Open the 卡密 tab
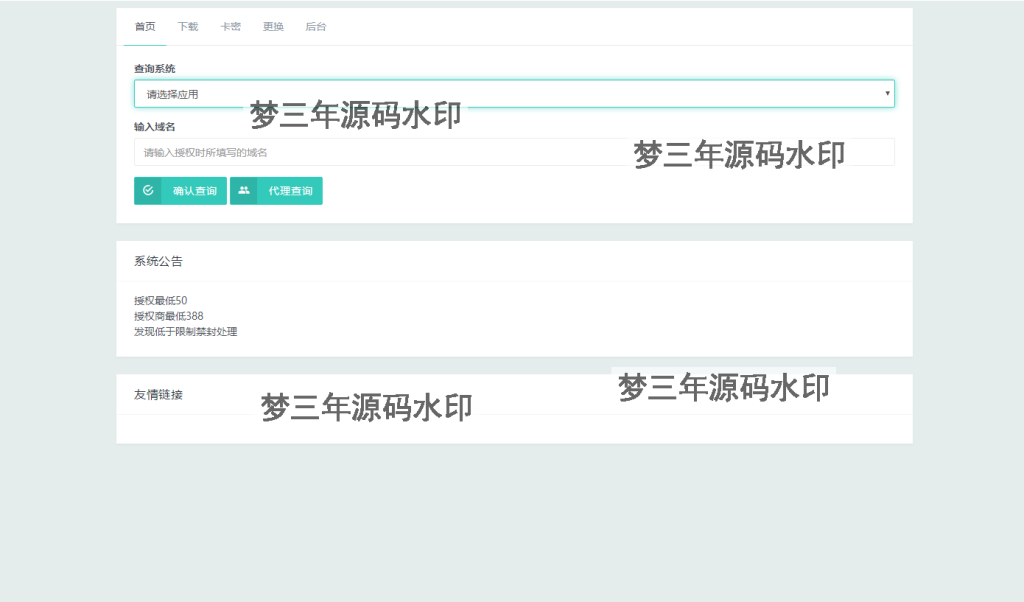Screen dimensions: 1024x602 point(231,27)
